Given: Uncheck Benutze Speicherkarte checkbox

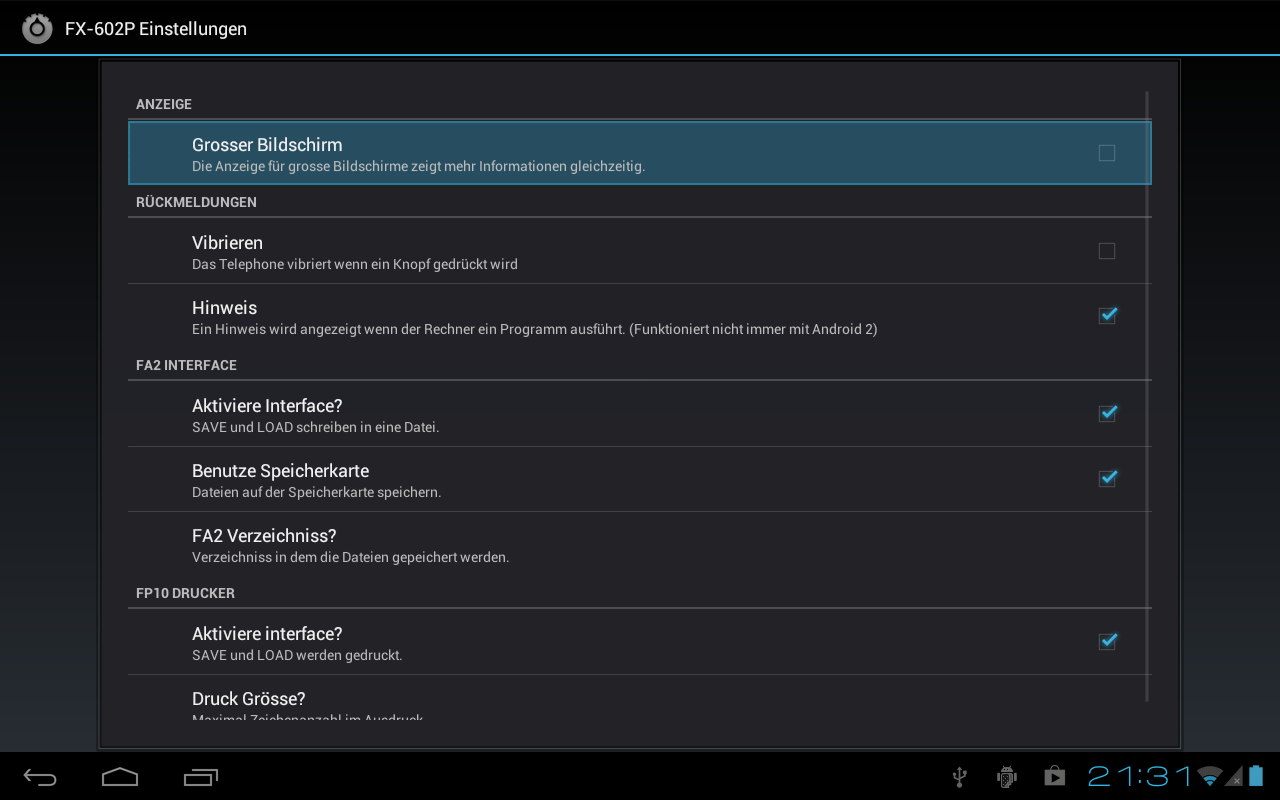Looking at the screenshot, I should [1107, 479].
